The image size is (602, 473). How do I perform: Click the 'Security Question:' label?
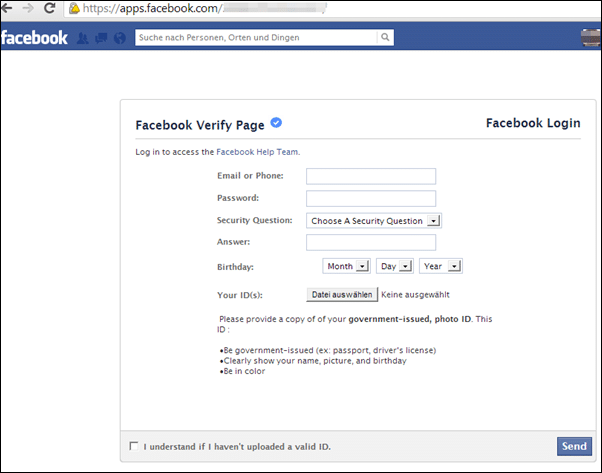tap(255, 220)
